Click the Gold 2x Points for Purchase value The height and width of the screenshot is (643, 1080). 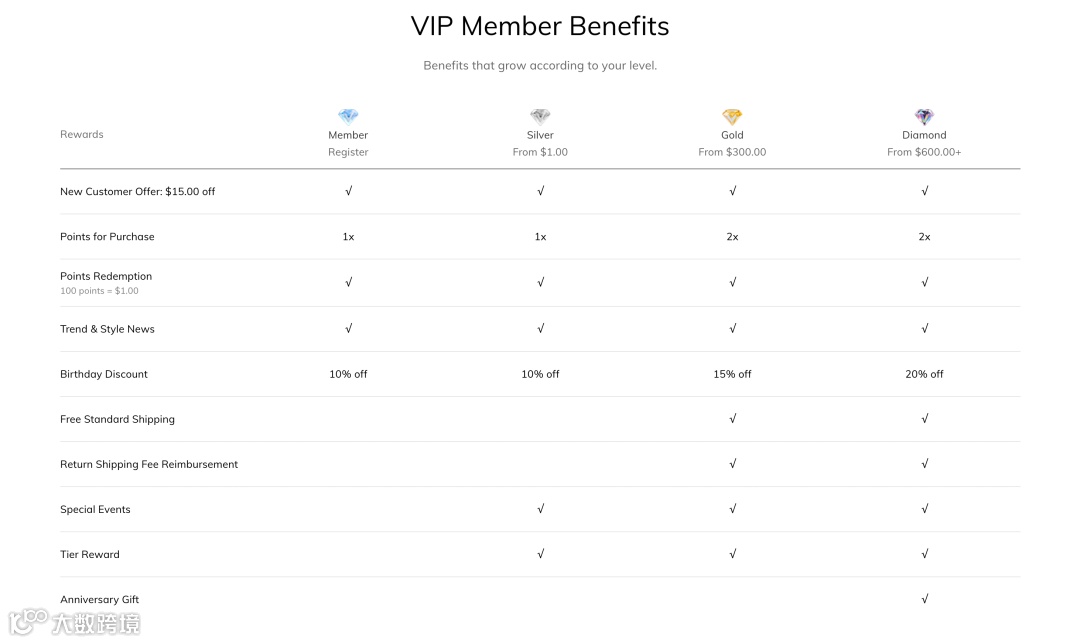732,237
